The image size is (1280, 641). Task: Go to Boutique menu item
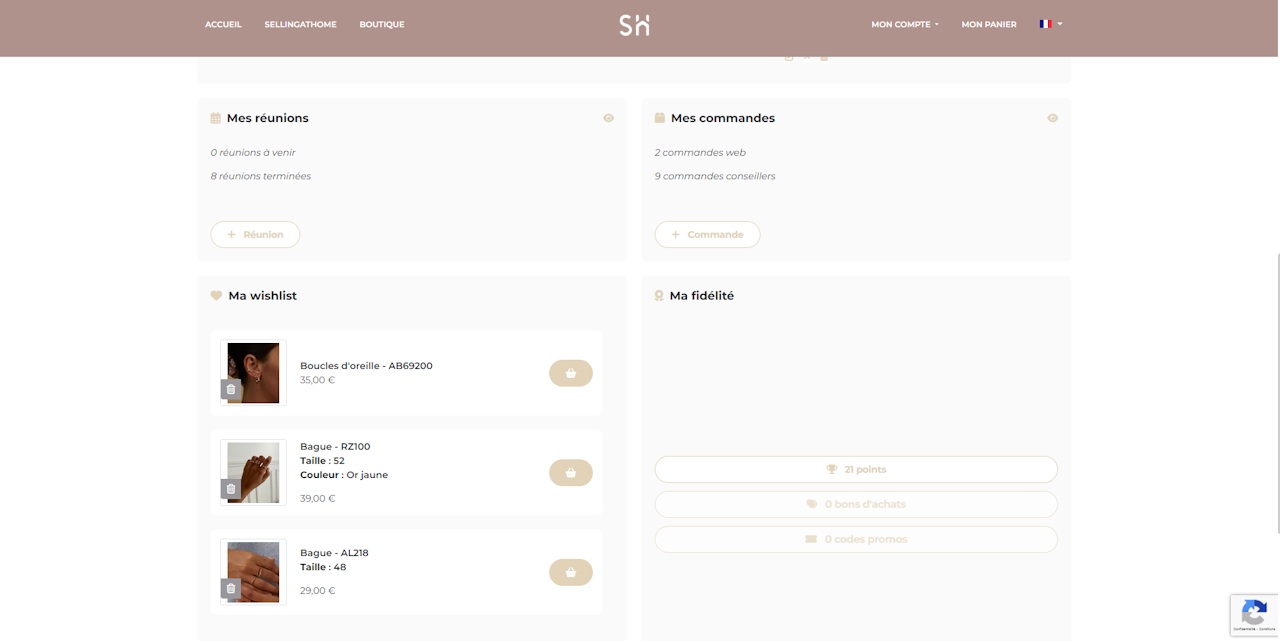pyautogui.click(x=382, y=25)
